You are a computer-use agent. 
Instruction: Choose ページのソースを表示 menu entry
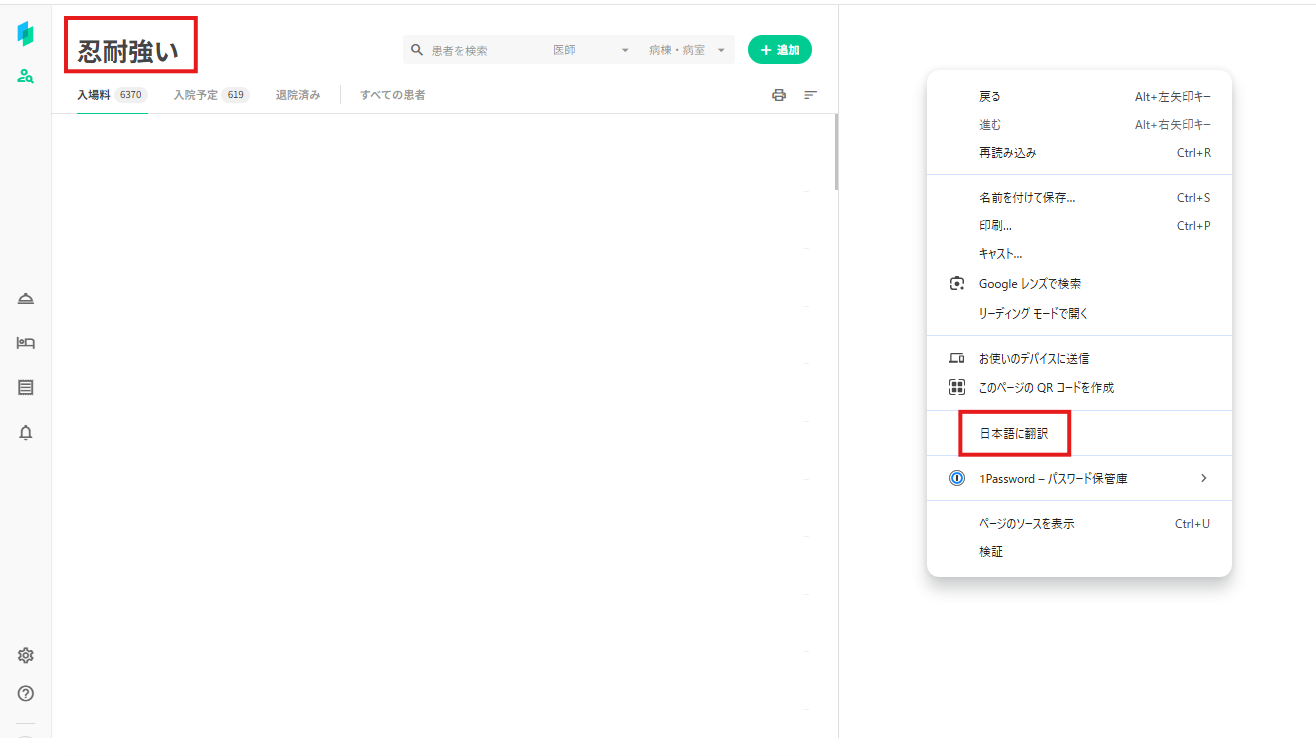[1079, 523]
